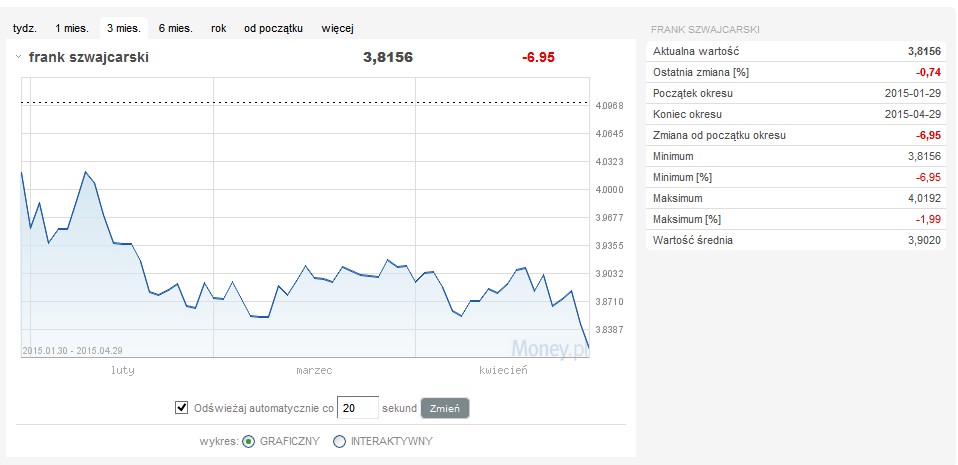This screenshot has width=958, height=465.
Task: Click the frank szwajcarski chart title
Action: (x=89, y=58)
